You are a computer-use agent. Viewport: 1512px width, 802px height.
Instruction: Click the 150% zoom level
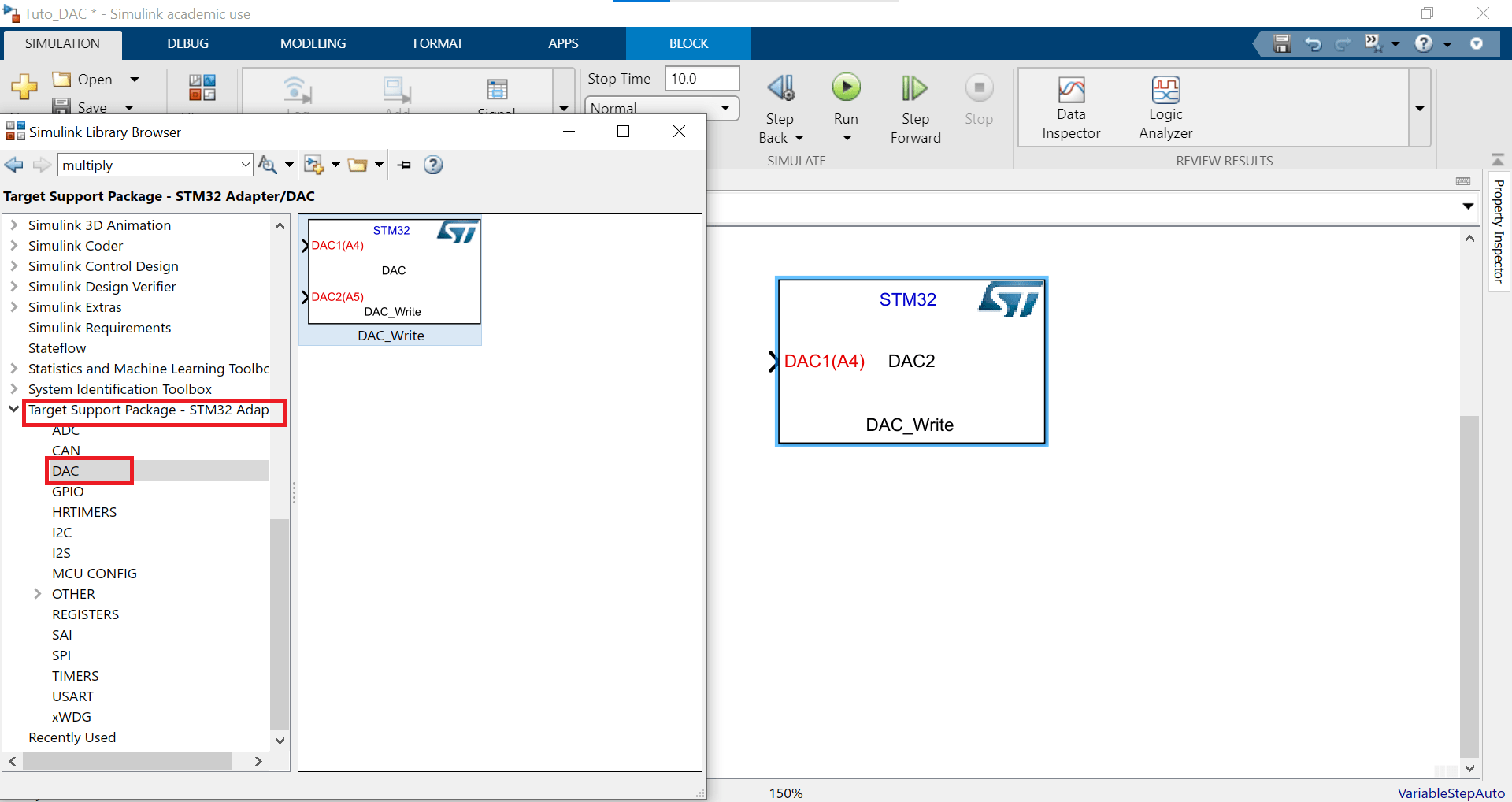pos(786,793)
